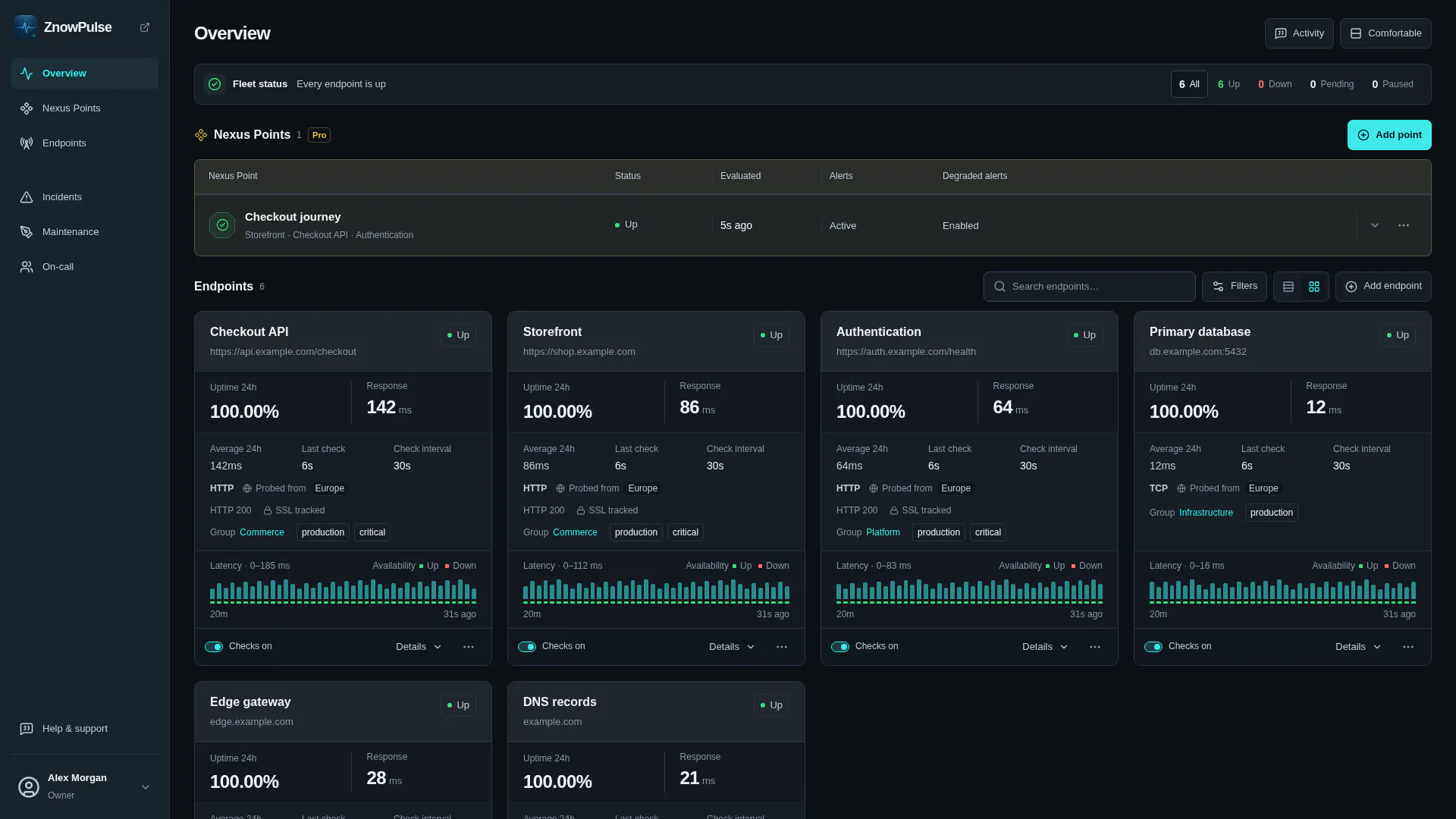Click the Europe probe tag on Authentication
Viewport: 1456px width, 819px height.
point(955,488)
